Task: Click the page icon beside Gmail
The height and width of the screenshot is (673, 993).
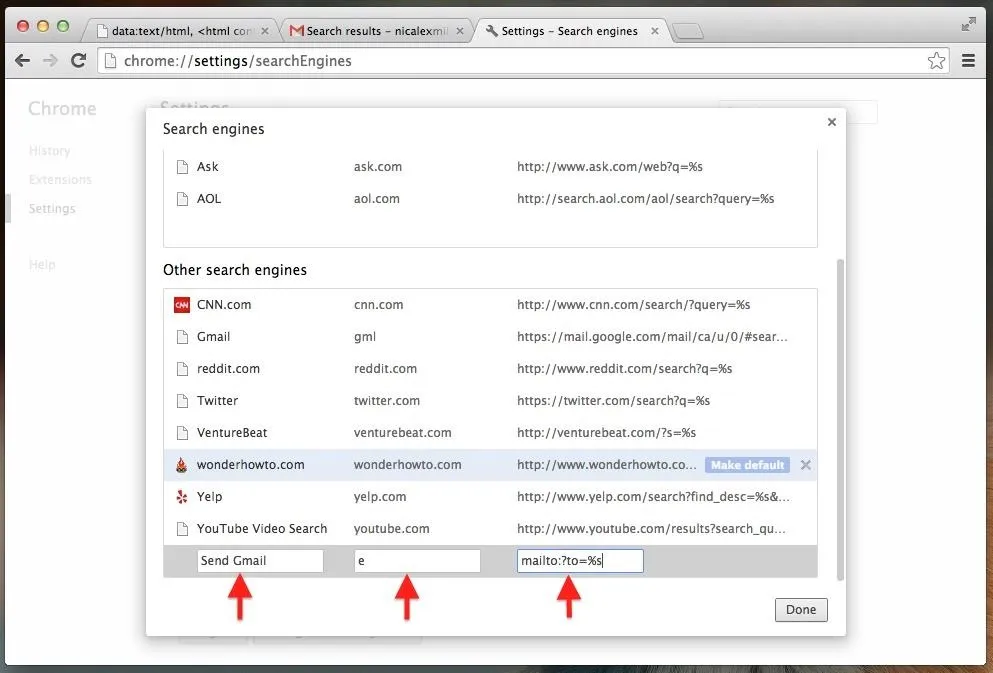Action: (x=182, y=337)
